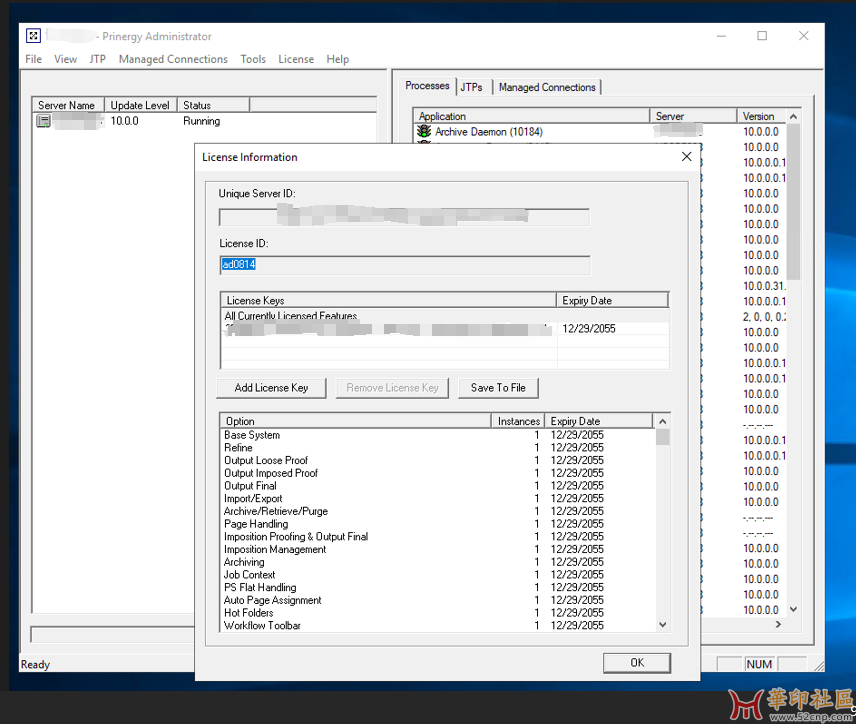
Task: Click the Option list scrollbar down arrow
Action: pyautogui.click(x=663, y=625)
